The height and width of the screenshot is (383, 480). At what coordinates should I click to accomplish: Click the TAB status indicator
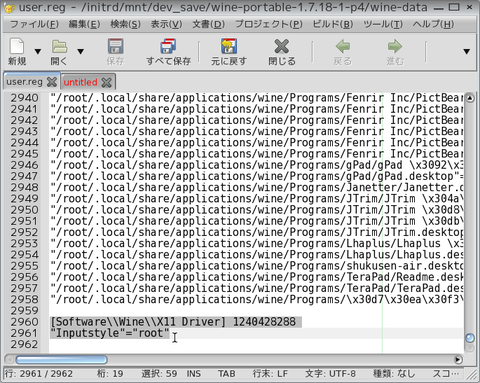coord(227,374)
